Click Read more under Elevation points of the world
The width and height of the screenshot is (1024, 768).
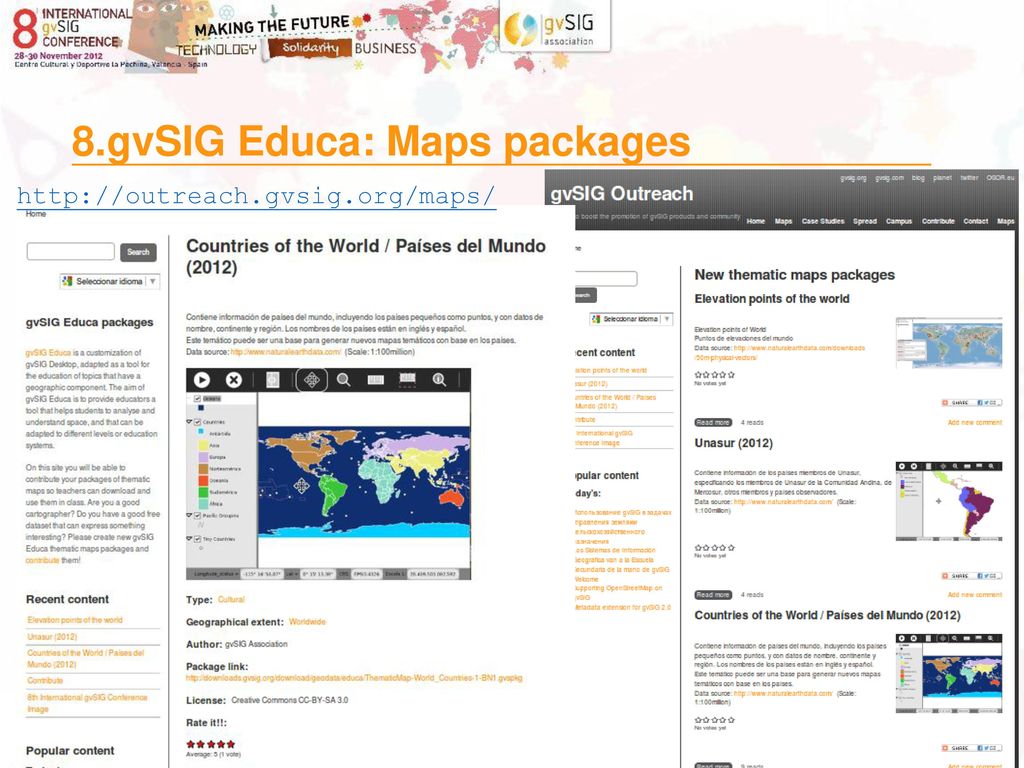coord(712,423)
